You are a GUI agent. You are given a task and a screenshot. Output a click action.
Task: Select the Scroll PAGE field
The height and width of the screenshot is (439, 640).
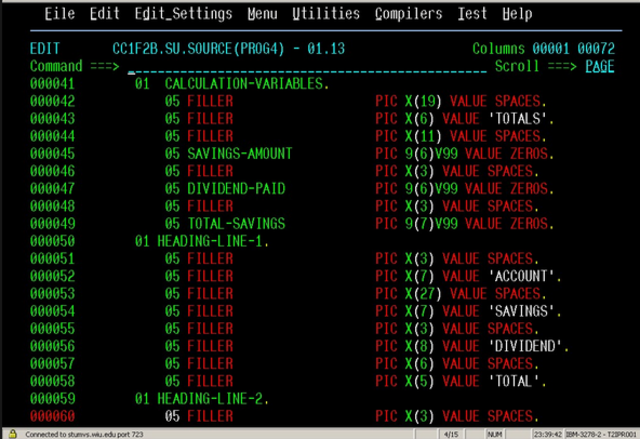coord(600,66)
